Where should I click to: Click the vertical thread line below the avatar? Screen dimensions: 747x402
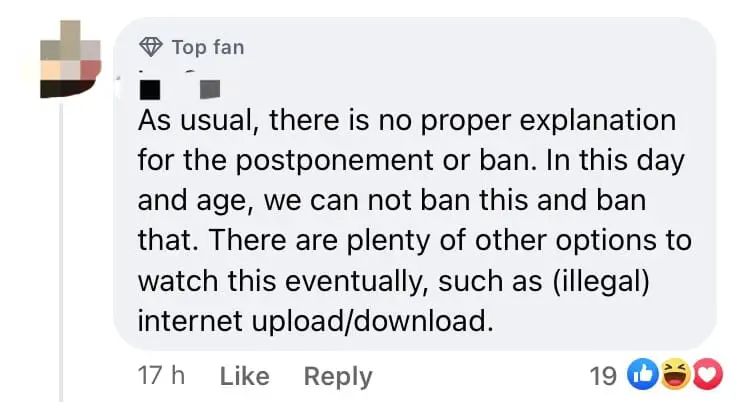point(64,250)
